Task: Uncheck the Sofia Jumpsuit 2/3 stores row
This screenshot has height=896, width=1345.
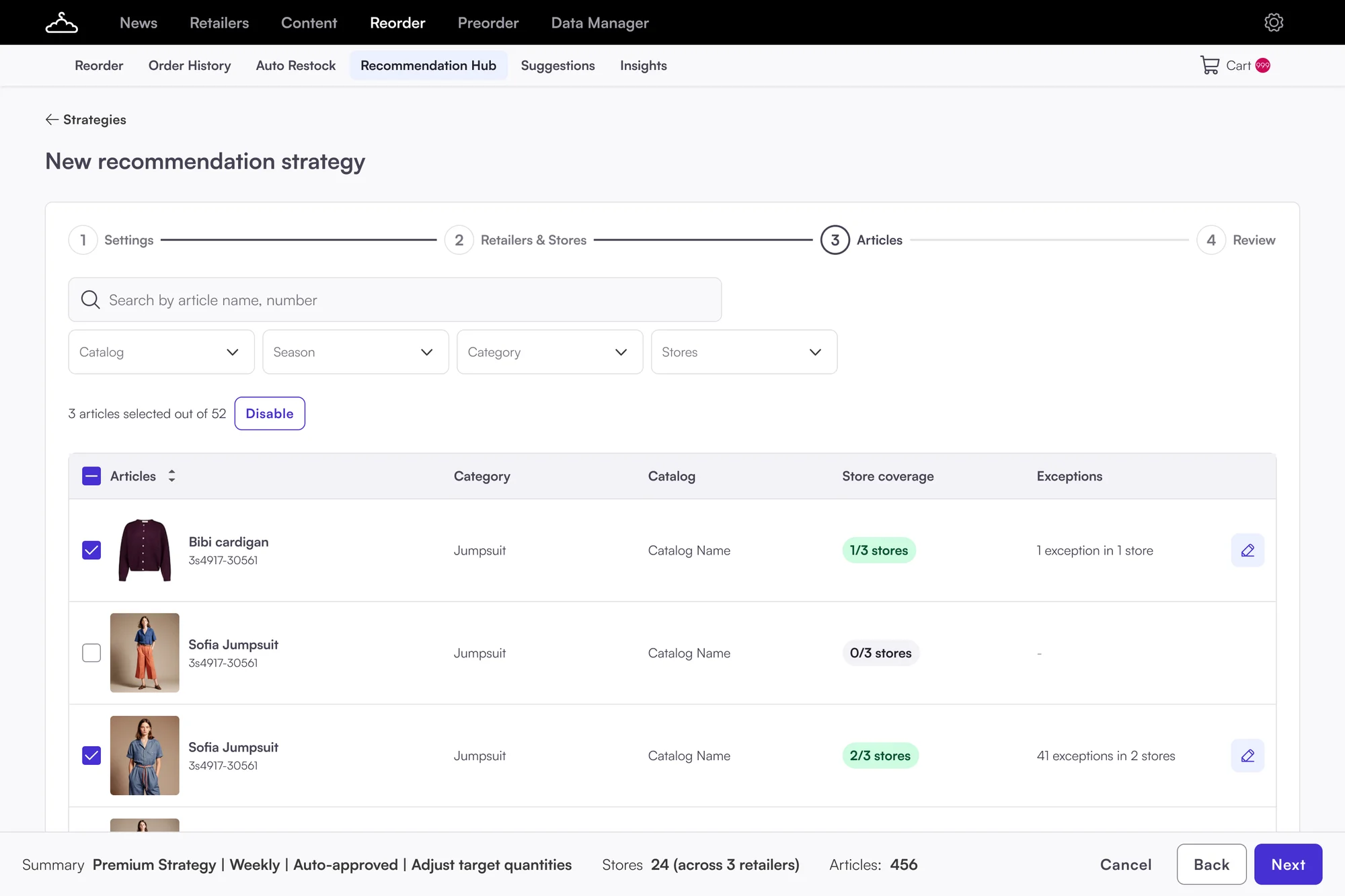Action: click(x=91, y=756)
